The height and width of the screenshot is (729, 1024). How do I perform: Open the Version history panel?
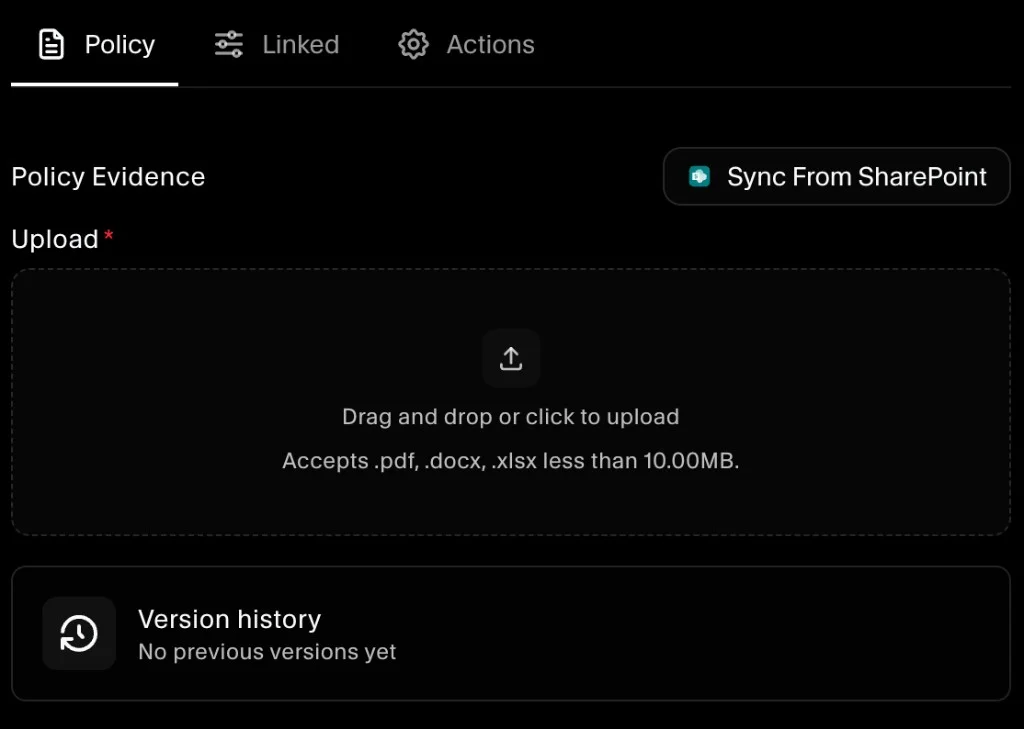coord(511,634)
